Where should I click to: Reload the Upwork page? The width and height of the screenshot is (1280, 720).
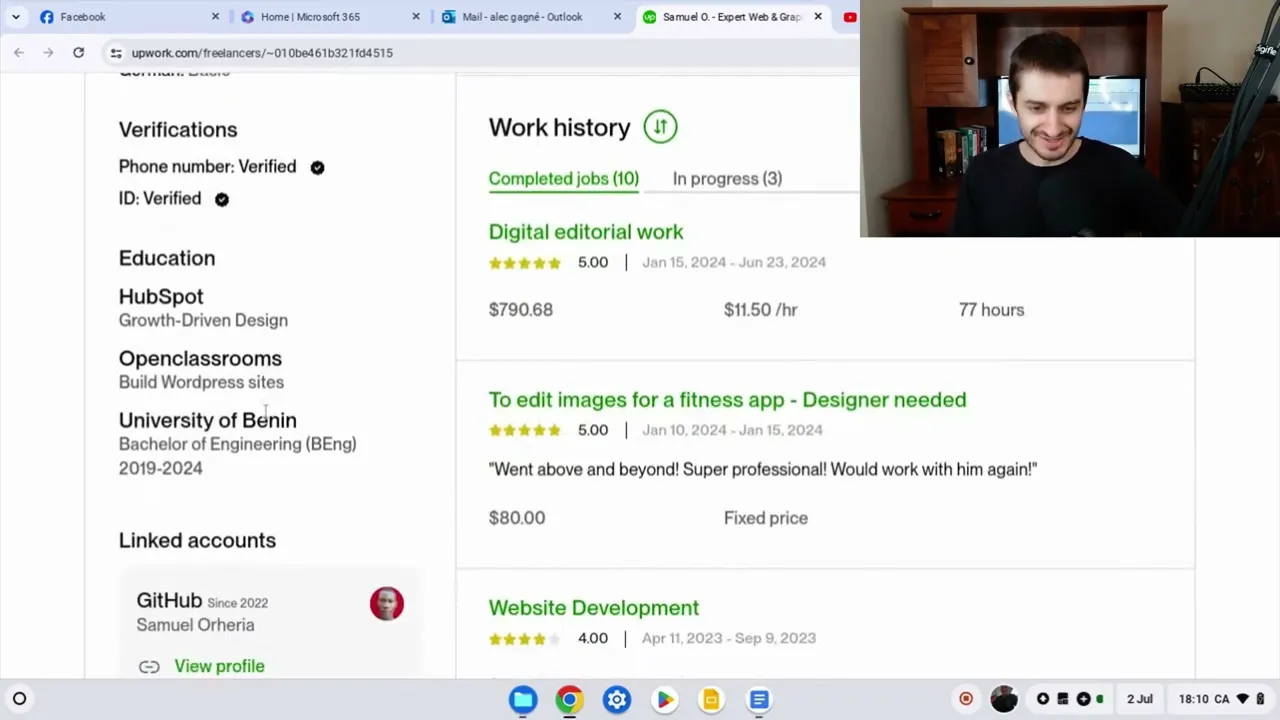78,52
